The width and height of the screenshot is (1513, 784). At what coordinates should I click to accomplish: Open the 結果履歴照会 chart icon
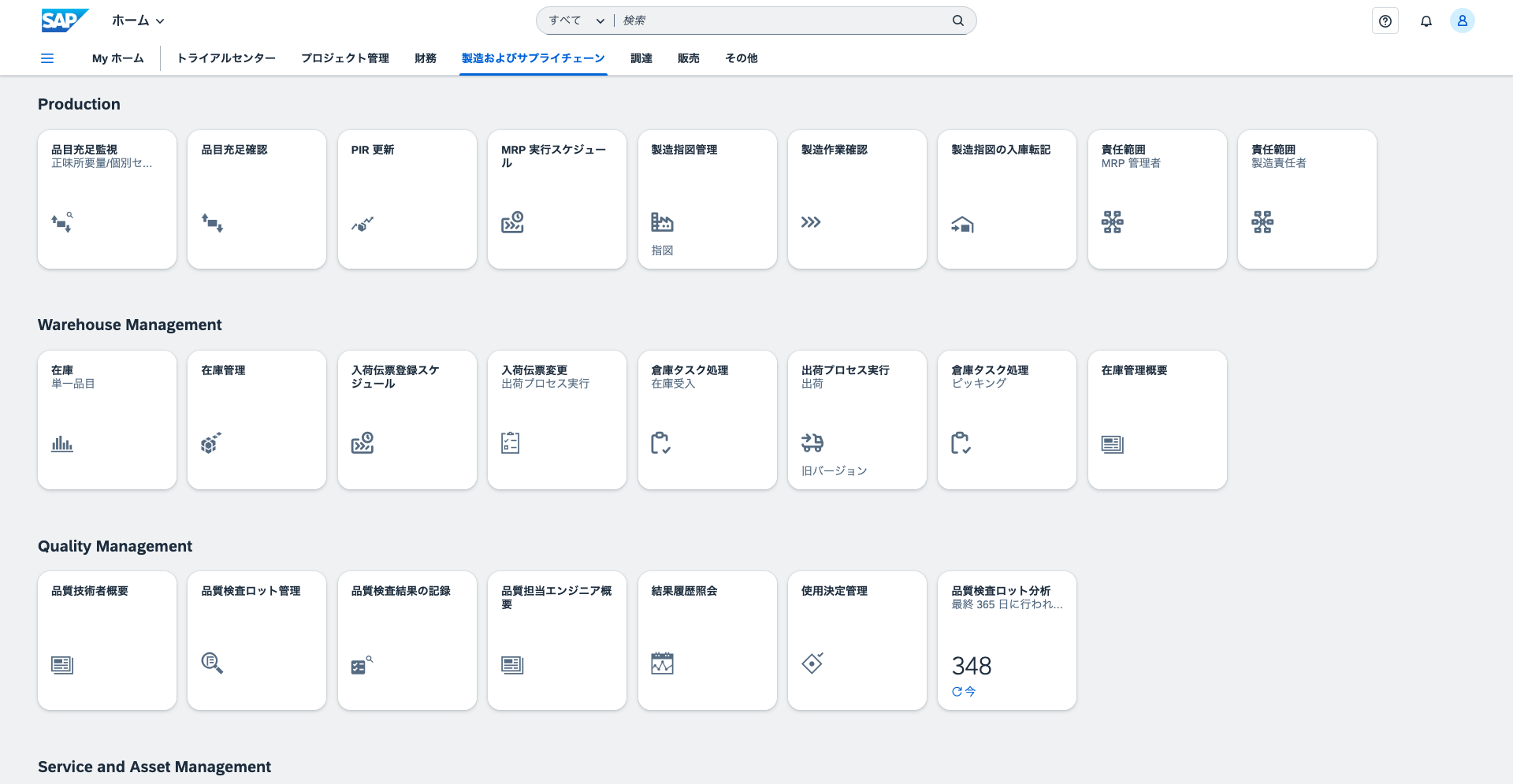(x=663, y=663)
